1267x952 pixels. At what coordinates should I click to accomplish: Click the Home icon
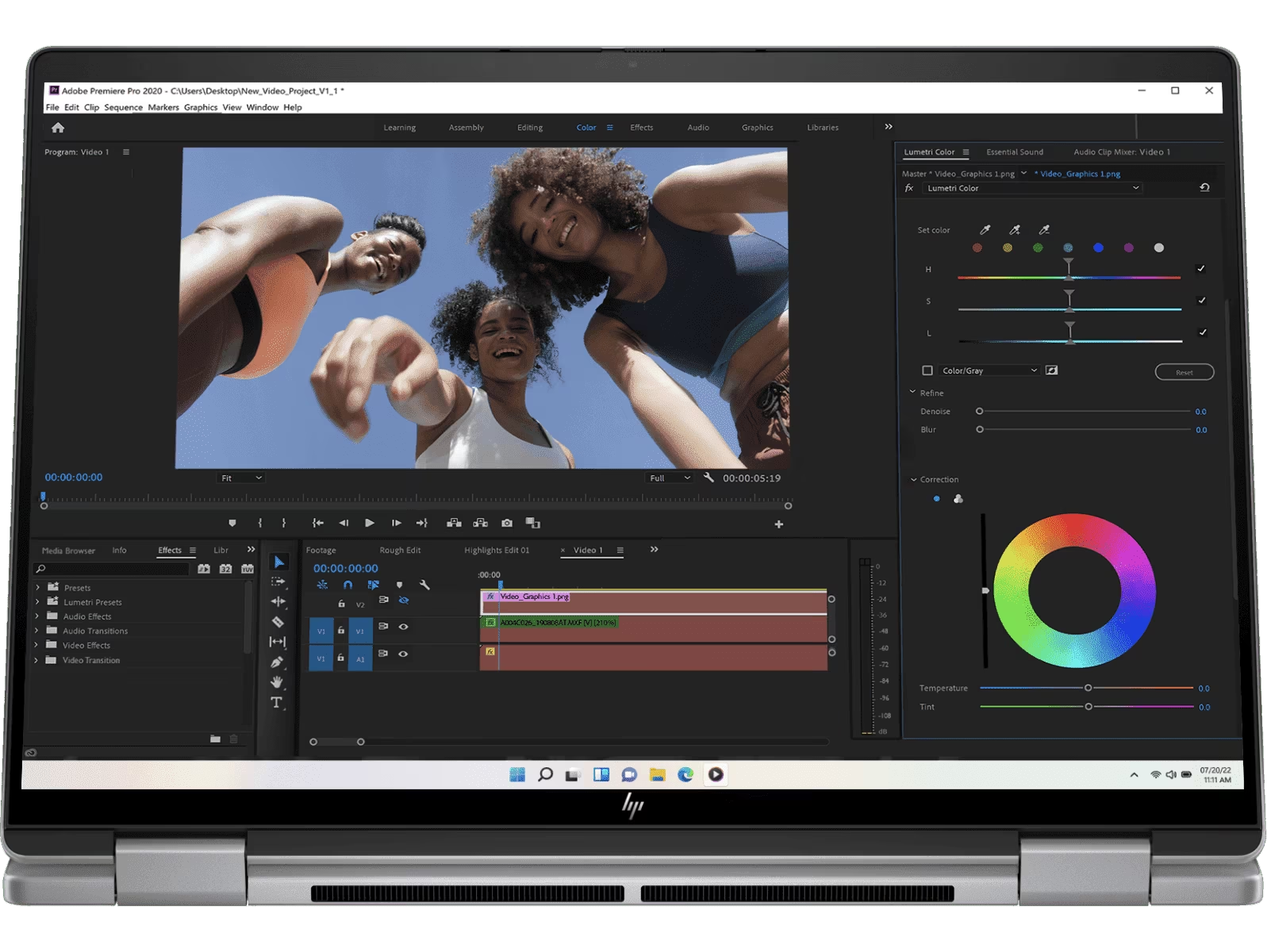[x=58, y=128]
